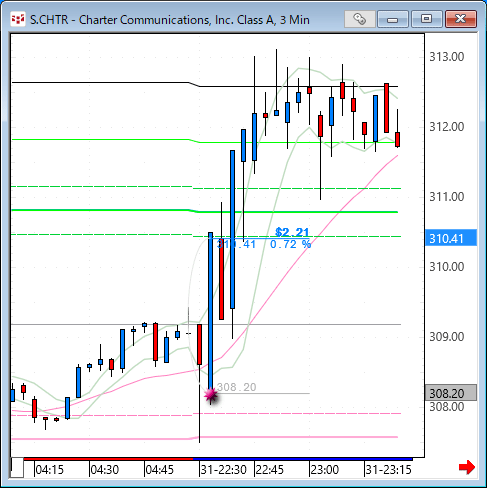Click the 04:30 time axis label
Screen dimensions: 487x488
(x=105, y=470)
